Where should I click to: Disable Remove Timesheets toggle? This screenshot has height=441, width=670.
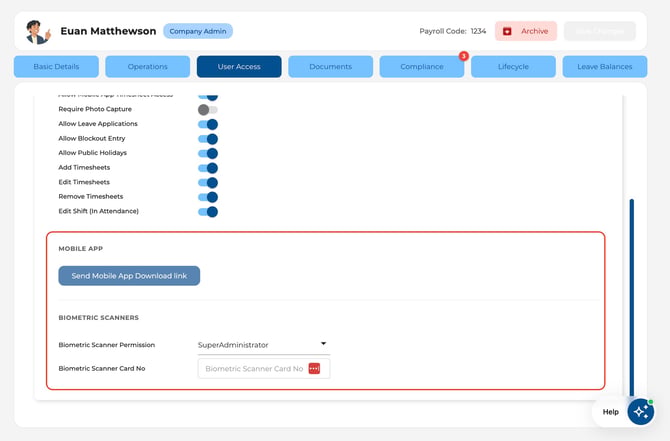pos(208,197)
